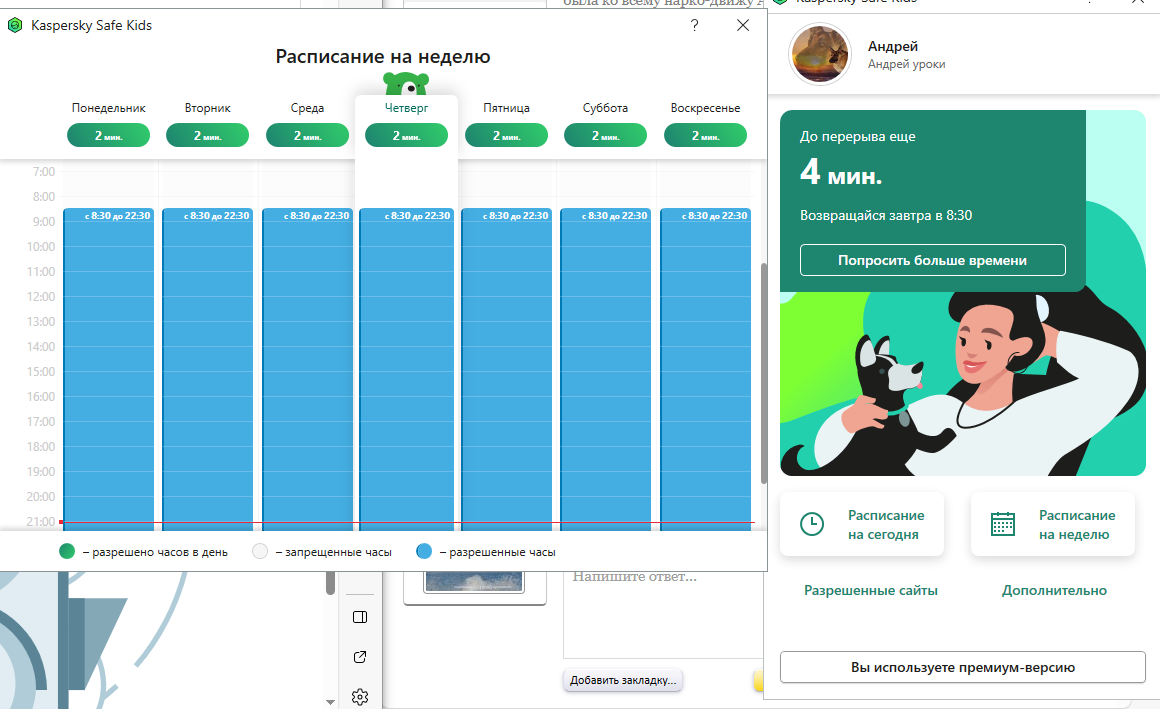Select the Воскресенье day tab
The width and height of the screenshot is (1160, 709).
click(705, 108)
